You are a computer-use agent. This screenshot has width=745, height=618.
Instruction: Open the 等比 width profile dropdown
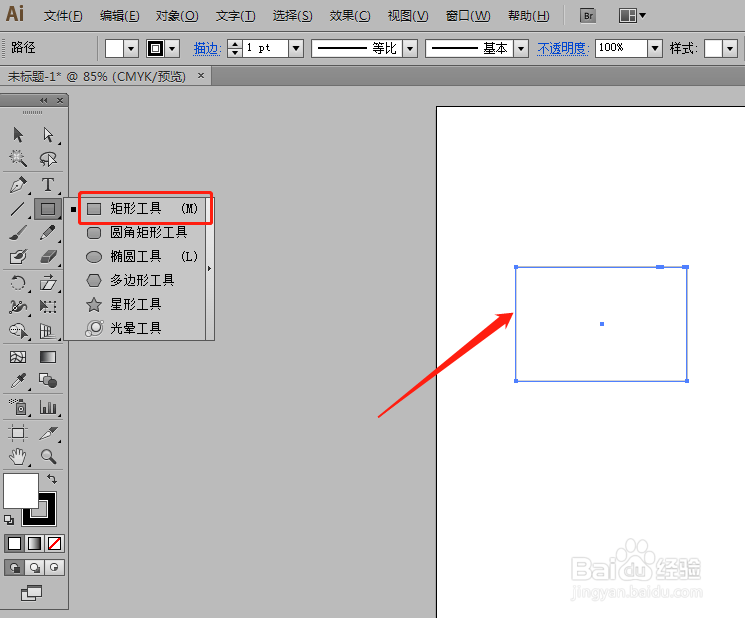[410, 48]
